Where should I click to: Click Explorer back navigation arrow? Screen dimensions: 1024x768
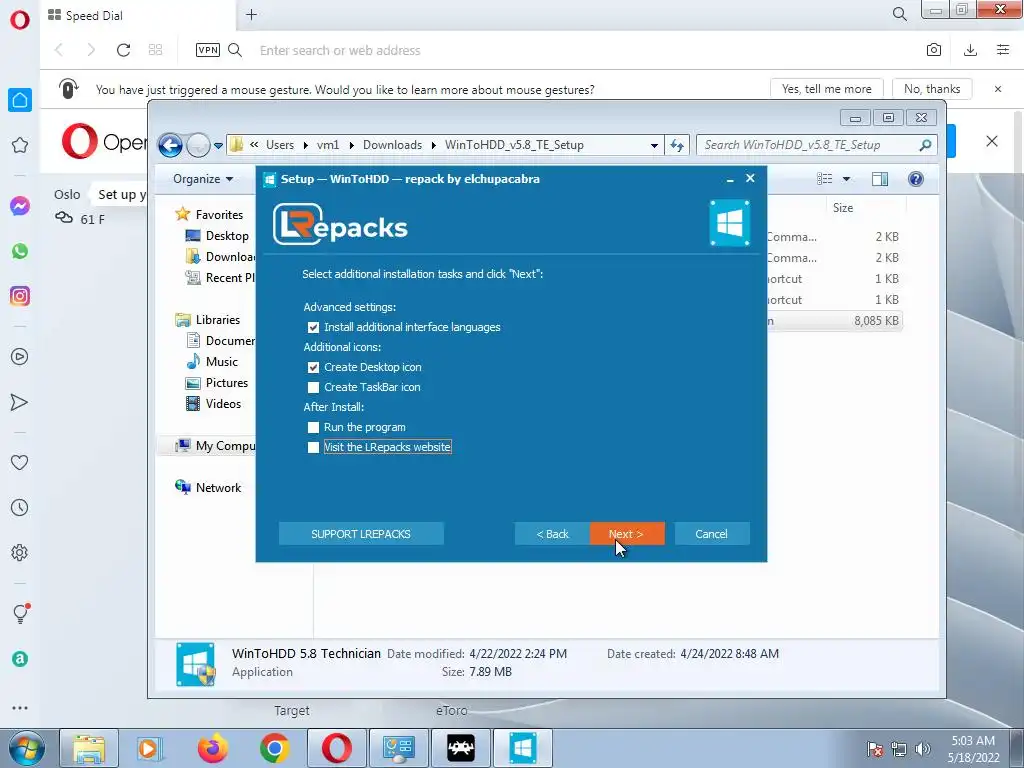click(170, 145)
